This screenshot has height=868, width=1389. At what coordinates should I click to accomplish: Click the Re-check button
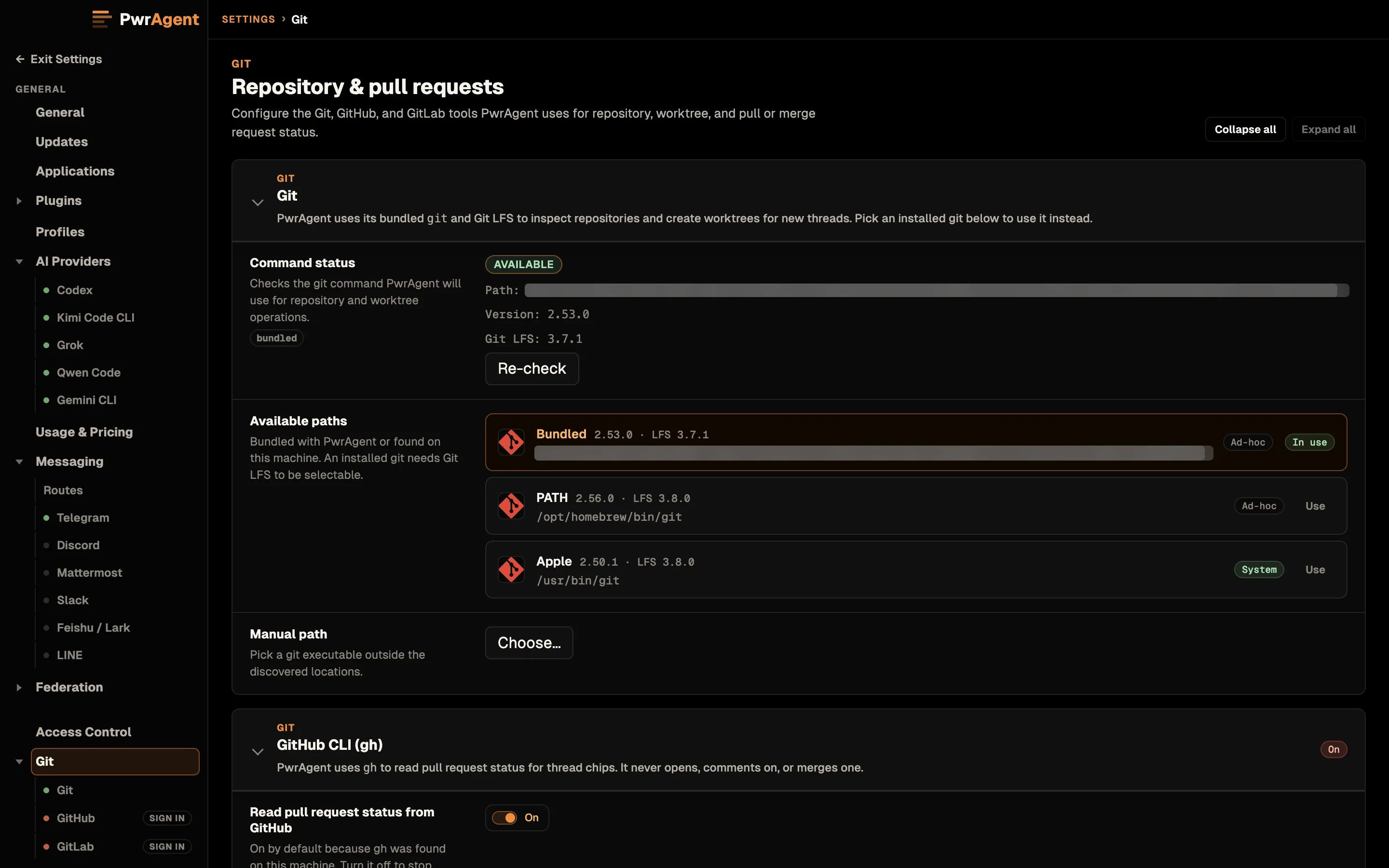pos(531,368)
